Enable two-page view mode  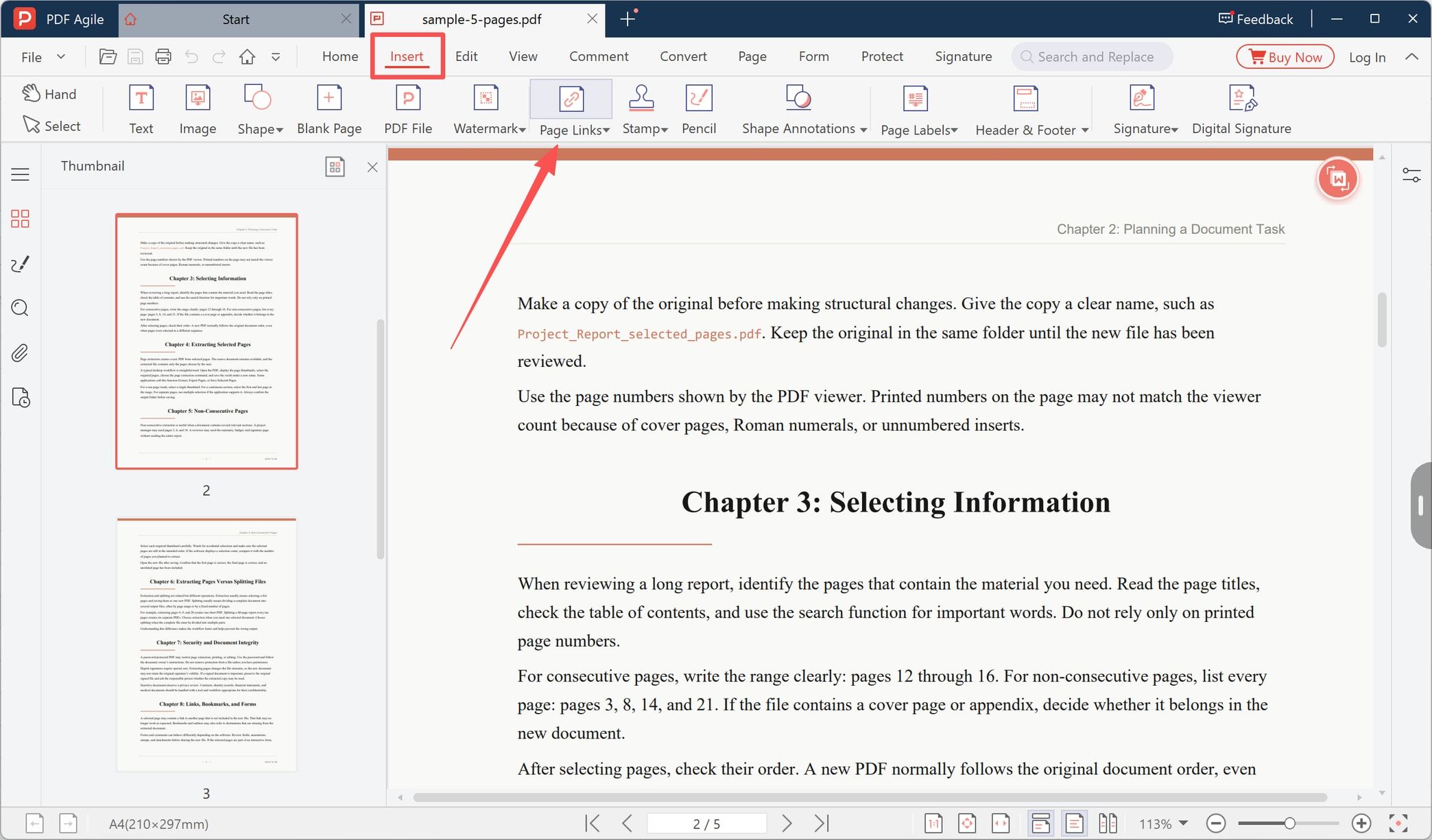click(x=1108, y=823)
